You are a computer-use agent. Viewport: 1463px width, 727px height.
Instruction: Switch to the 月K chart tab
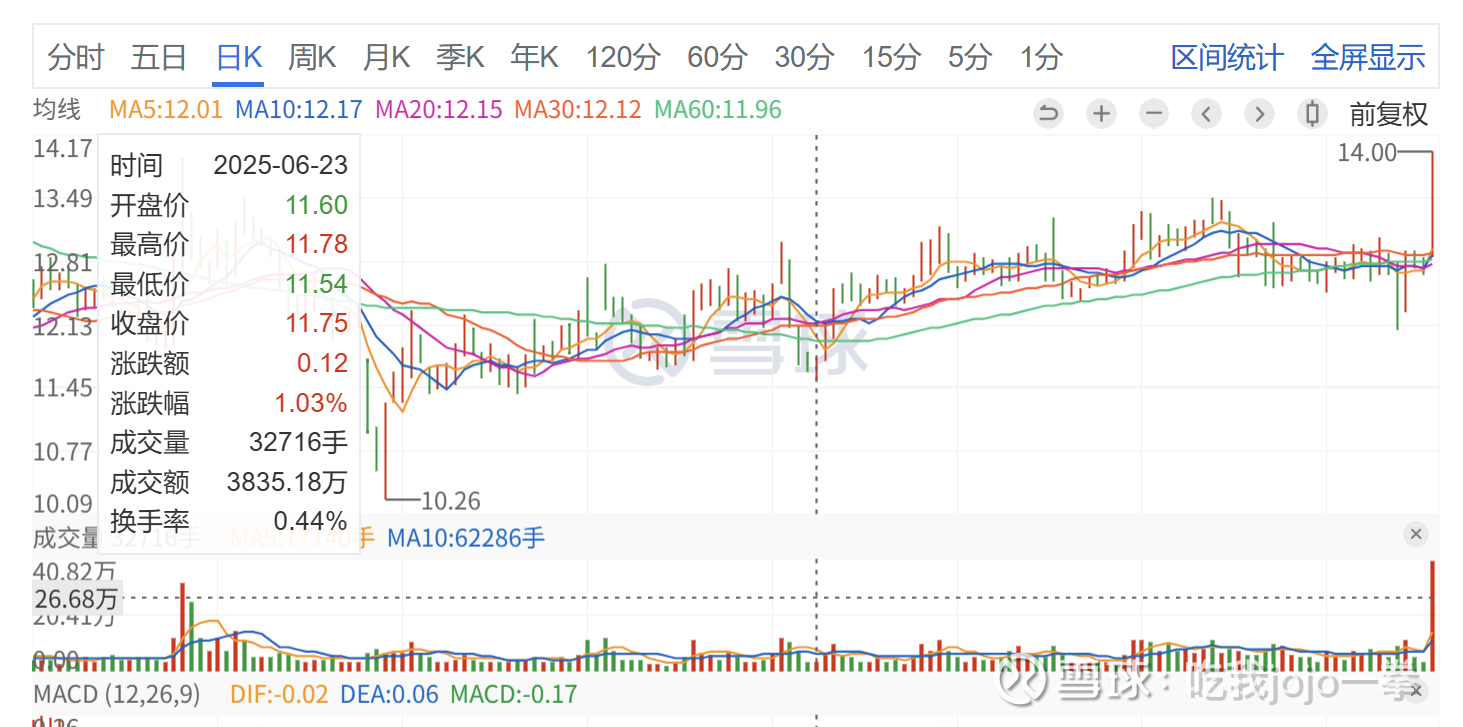(386, 58)
